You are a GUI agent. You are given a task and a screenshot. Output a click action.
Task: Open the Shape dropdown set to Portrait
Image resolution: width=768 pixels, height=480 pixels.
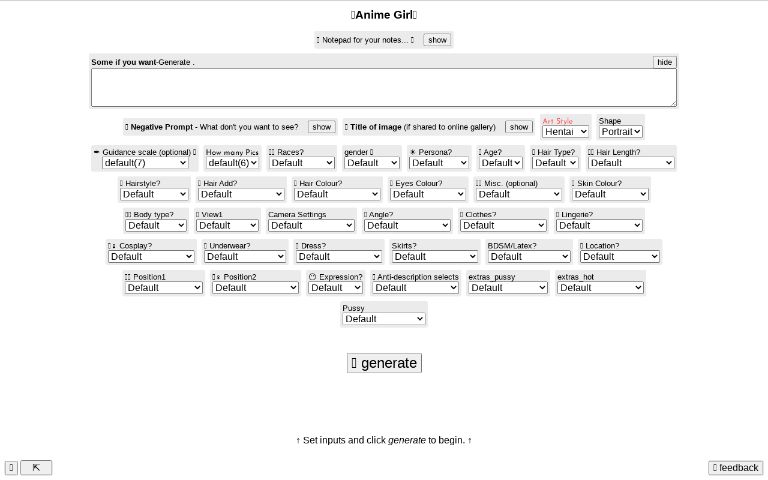621,131
